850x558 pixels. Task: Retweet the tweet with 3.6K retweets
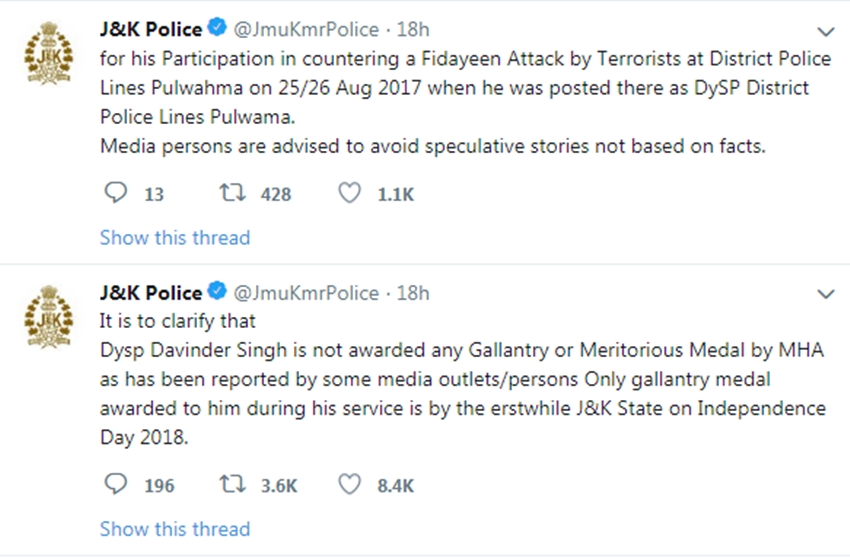(232, 484)
